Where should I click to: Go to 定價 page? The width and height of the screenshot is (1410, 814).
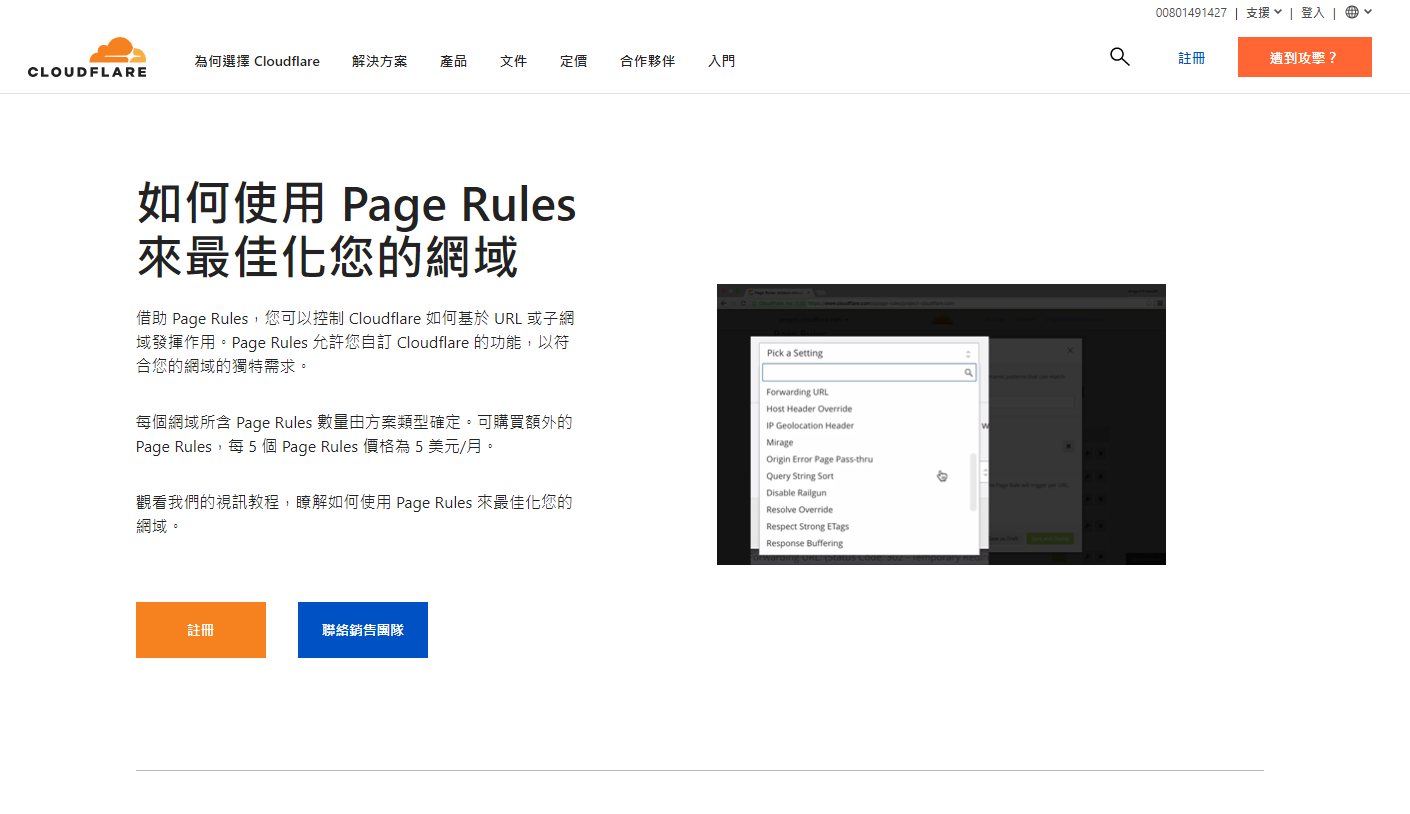point(574,61)
